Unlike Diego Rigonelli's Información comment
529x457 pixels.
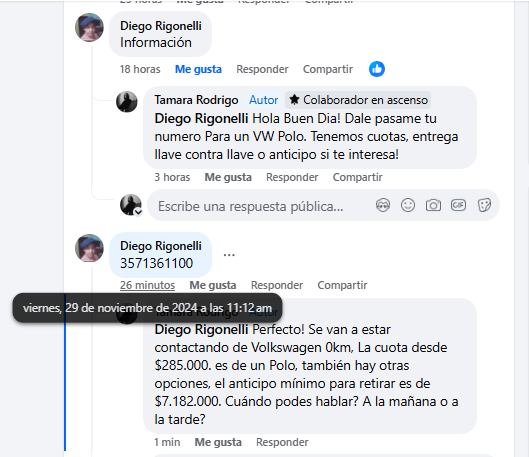pyautogui.click(x=198, y=69)
